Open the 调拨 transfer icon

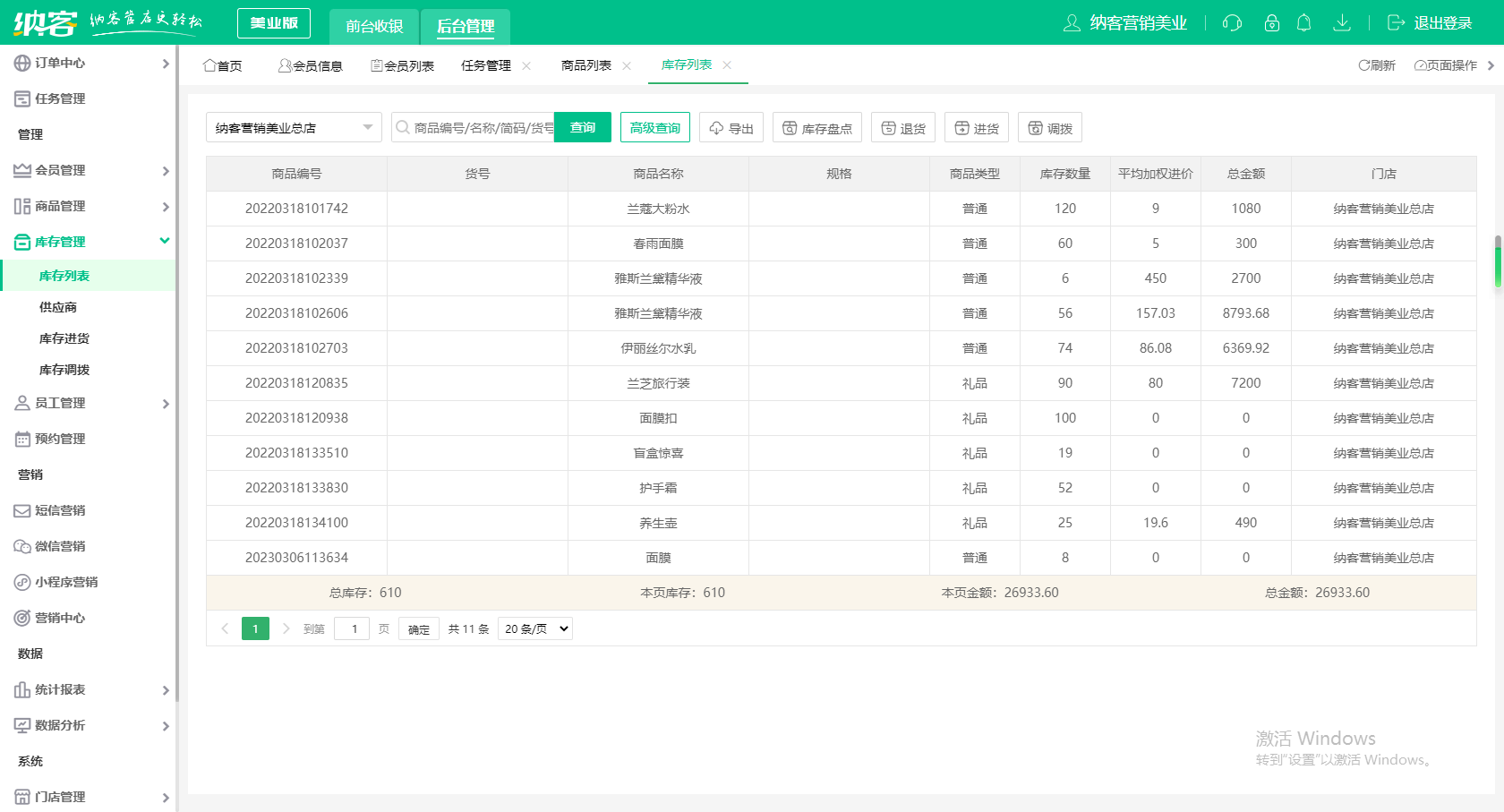[x=1049, y=127]
